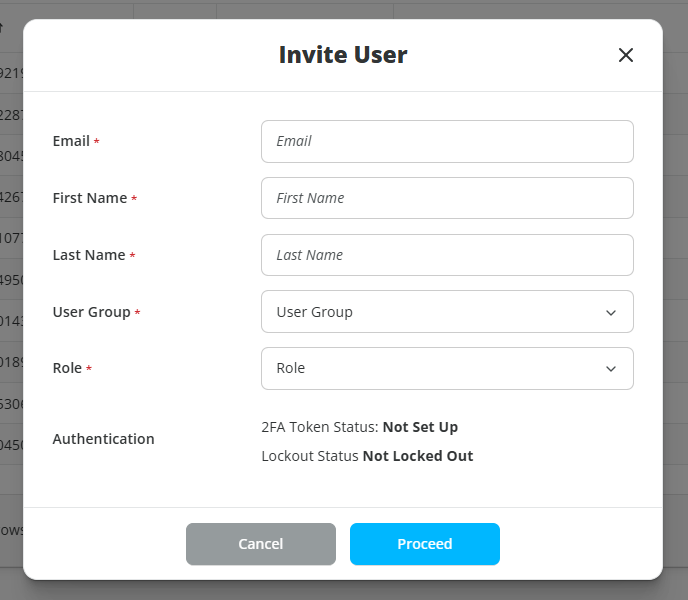Click the Role chevron arrow

click(x=611, y=369)
